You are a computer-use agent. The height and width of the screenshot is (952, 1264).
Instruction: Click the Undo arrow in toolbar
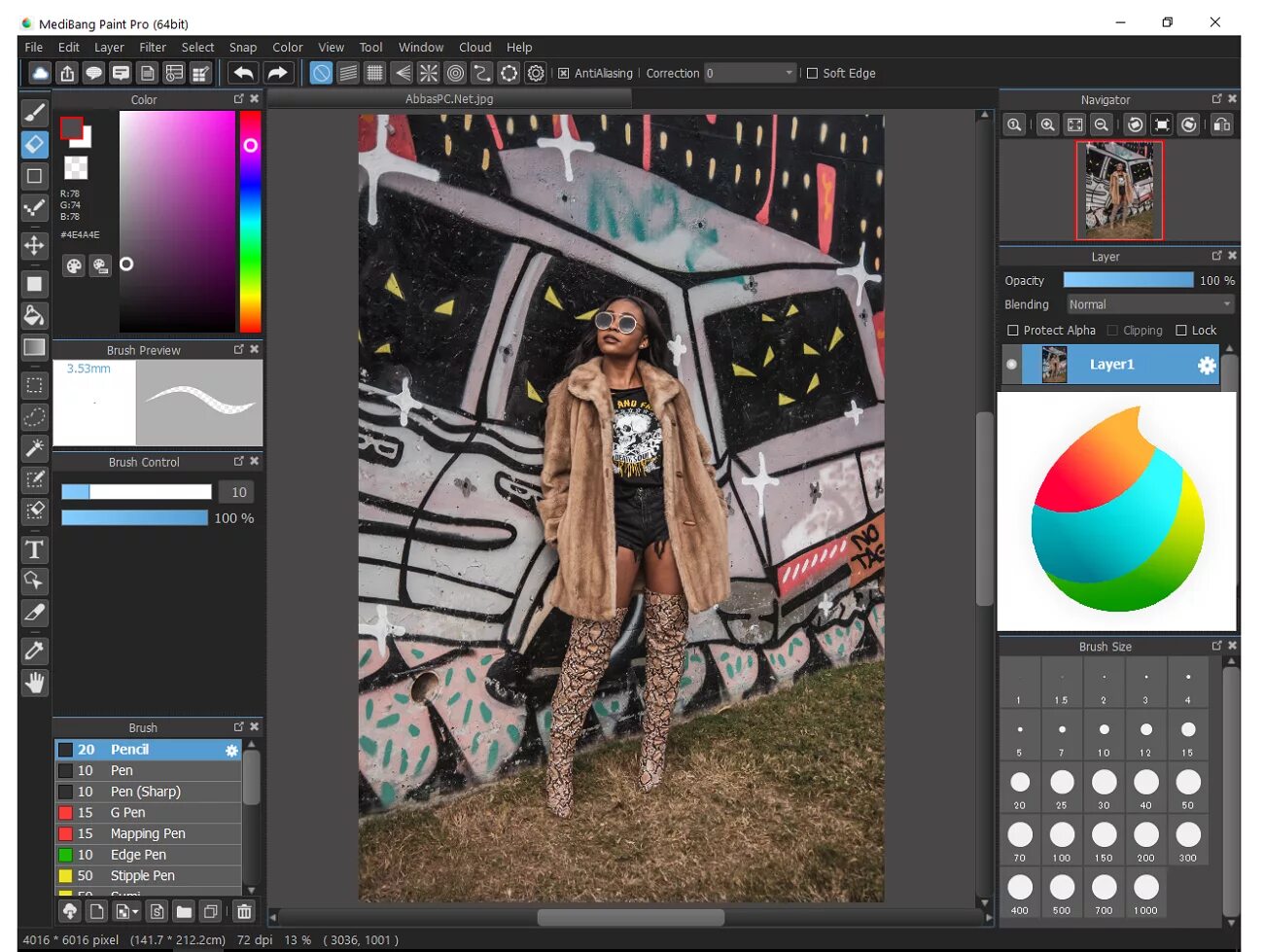pos(243,73)
